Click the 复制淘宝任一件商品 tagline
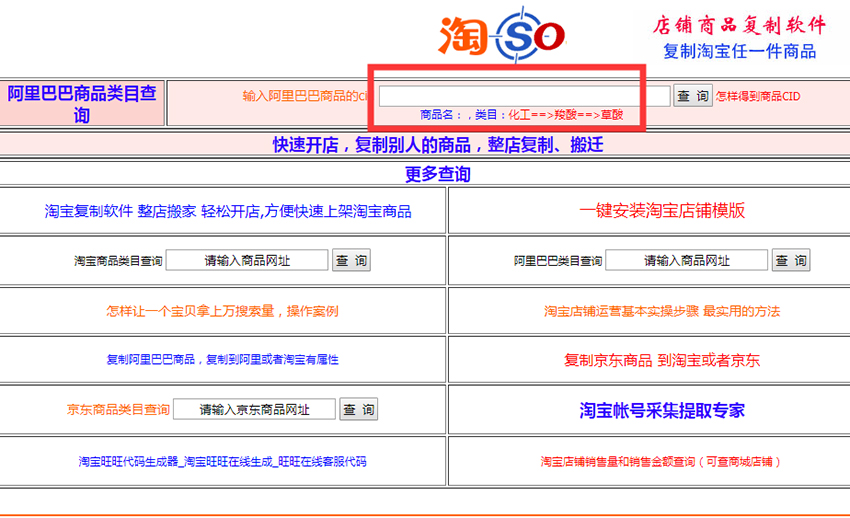Image resolution: width=850 pixels, height=518 pixels. coord(739,51)
